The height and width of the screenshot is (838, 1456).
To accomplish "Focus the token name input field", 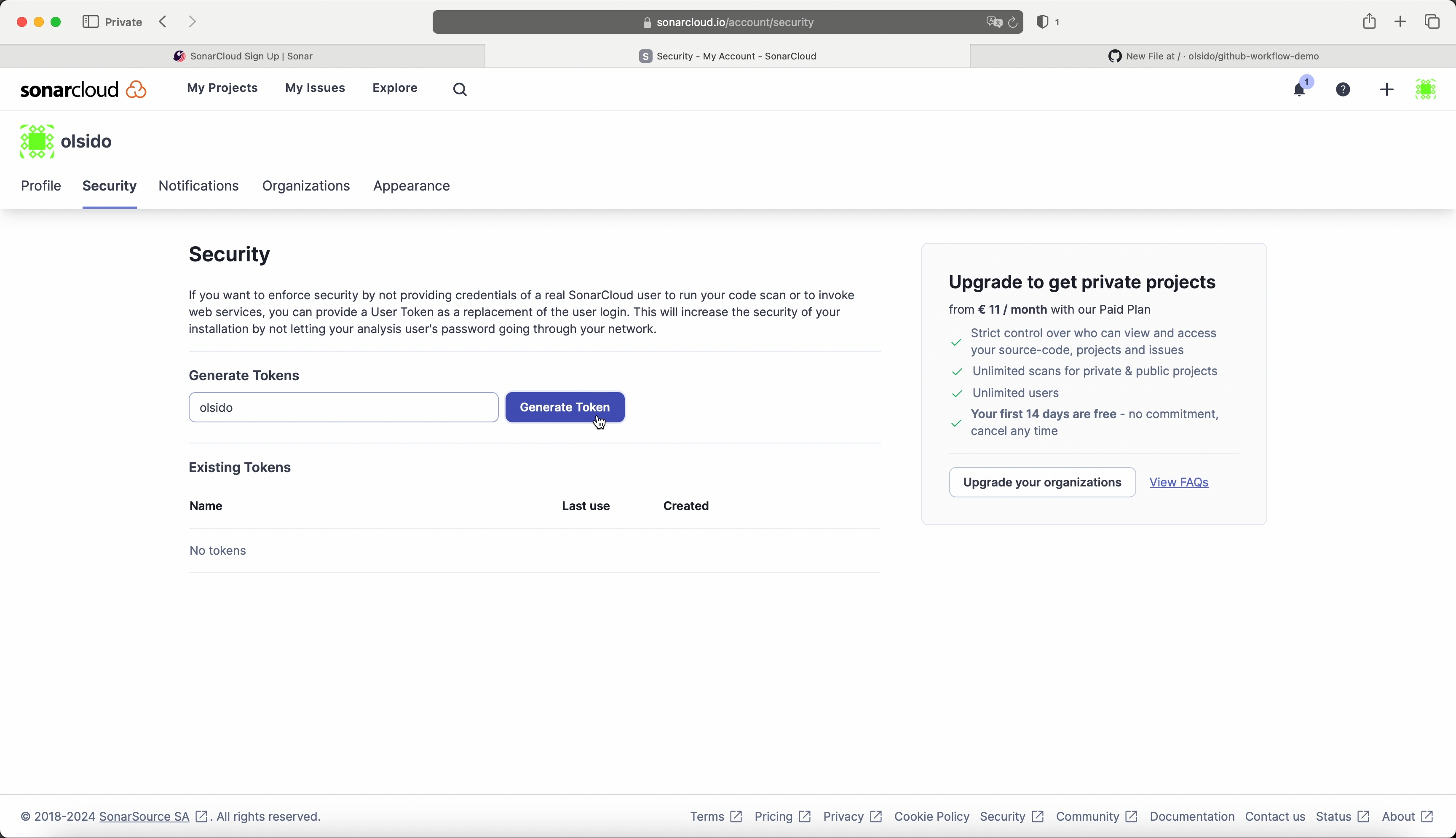I will click(343, 408).
